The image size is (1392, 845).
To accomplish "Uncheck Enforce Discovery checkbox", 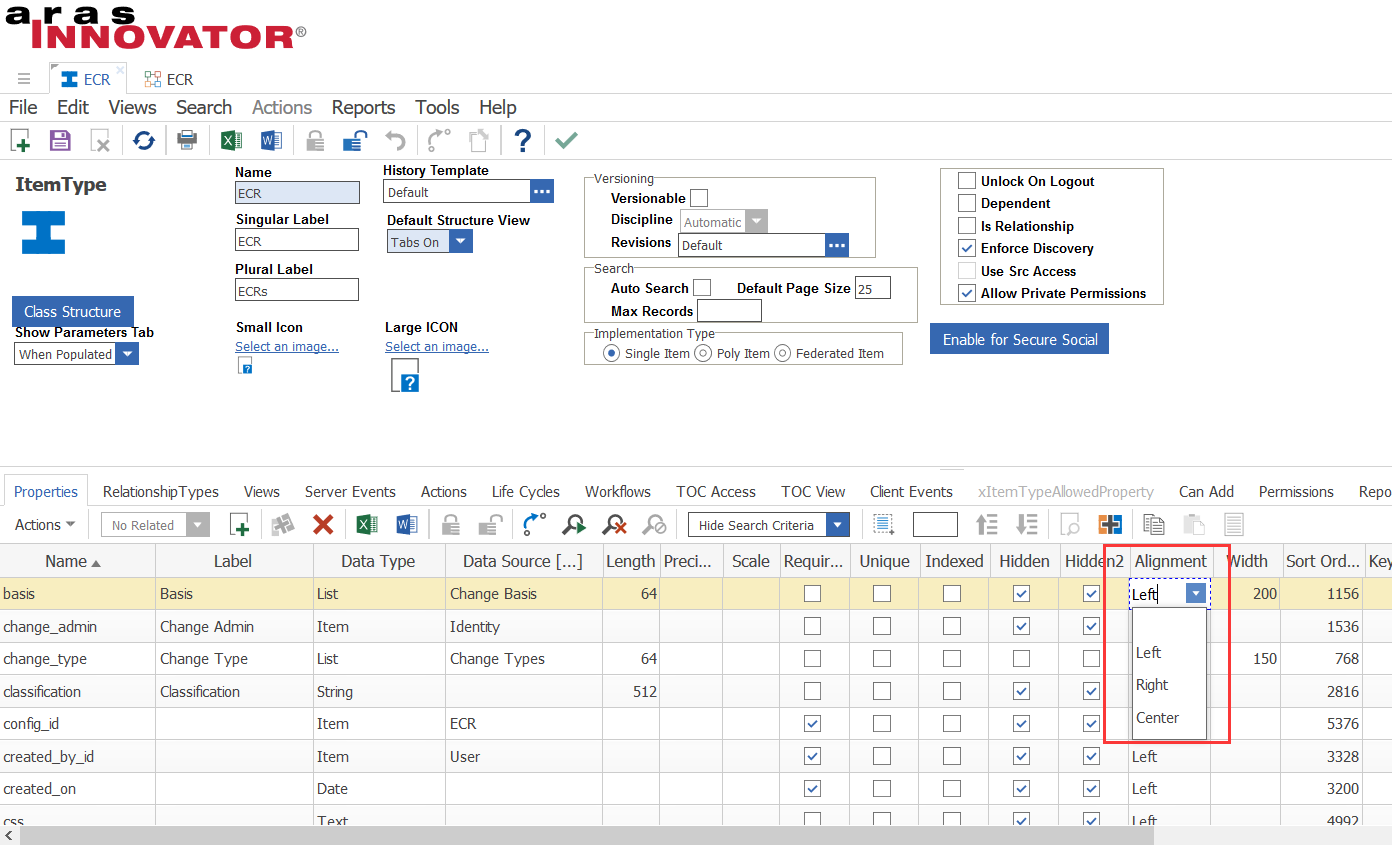I will (x=967, y=248).
